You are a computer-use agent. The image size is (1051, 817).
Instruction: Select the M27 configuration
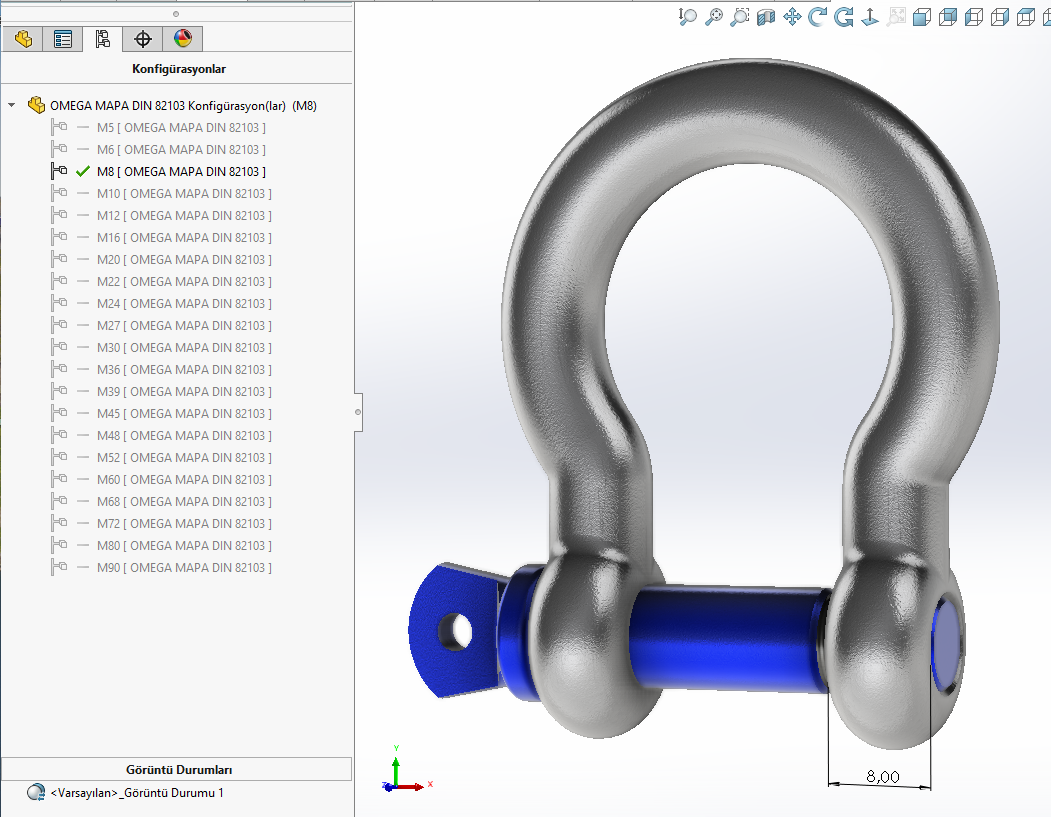coord(184,326)
